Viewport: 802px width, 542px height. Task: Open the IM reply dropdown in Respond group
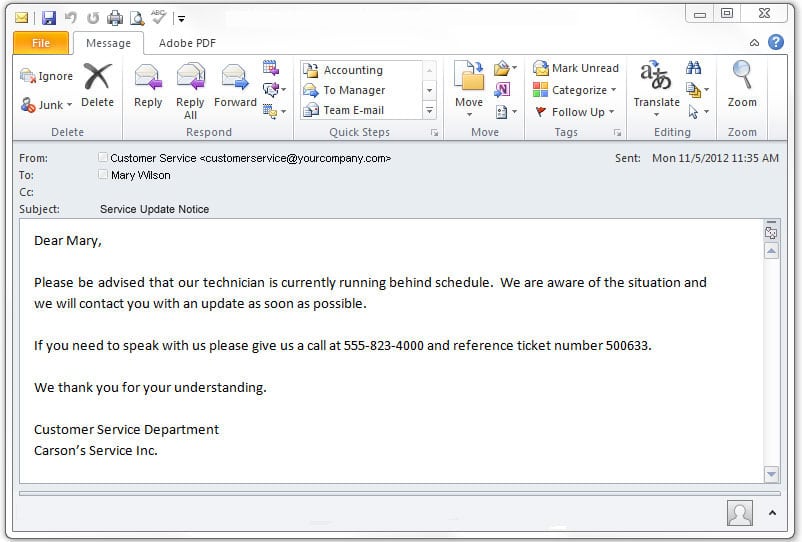pos(274,89)
